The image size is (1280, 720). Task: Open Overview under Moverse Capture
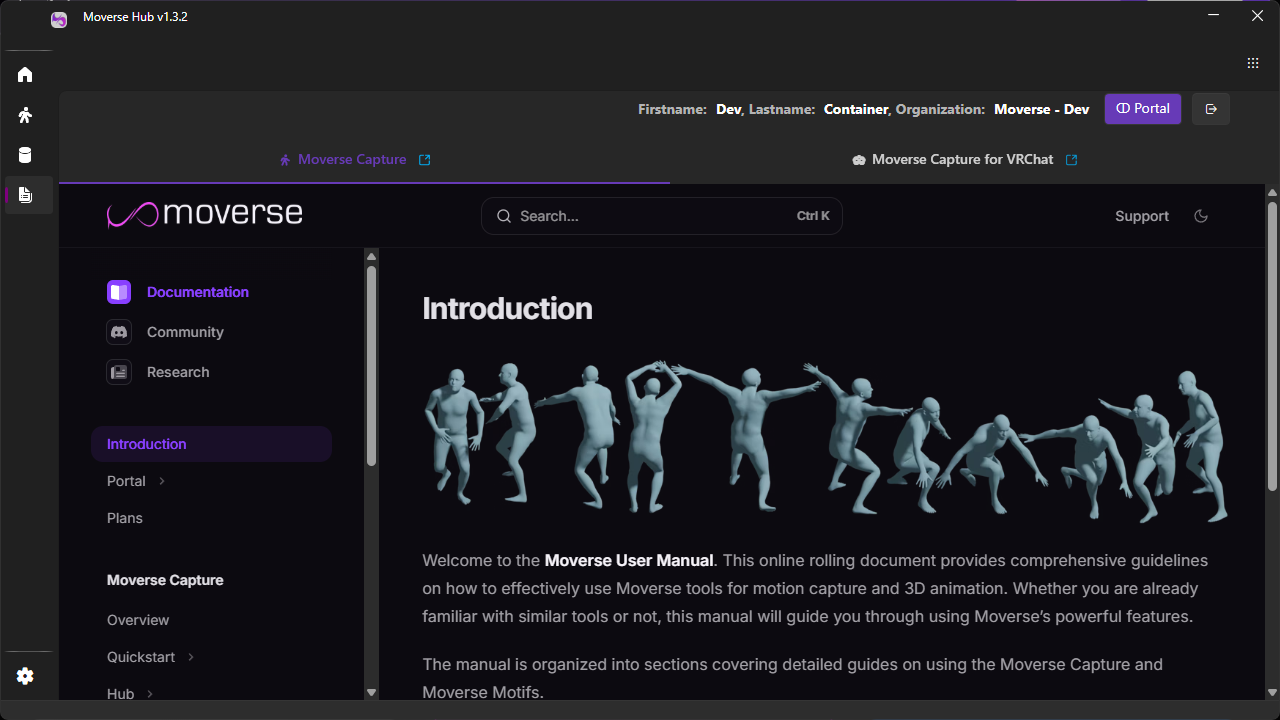click(x=138, y=620)
